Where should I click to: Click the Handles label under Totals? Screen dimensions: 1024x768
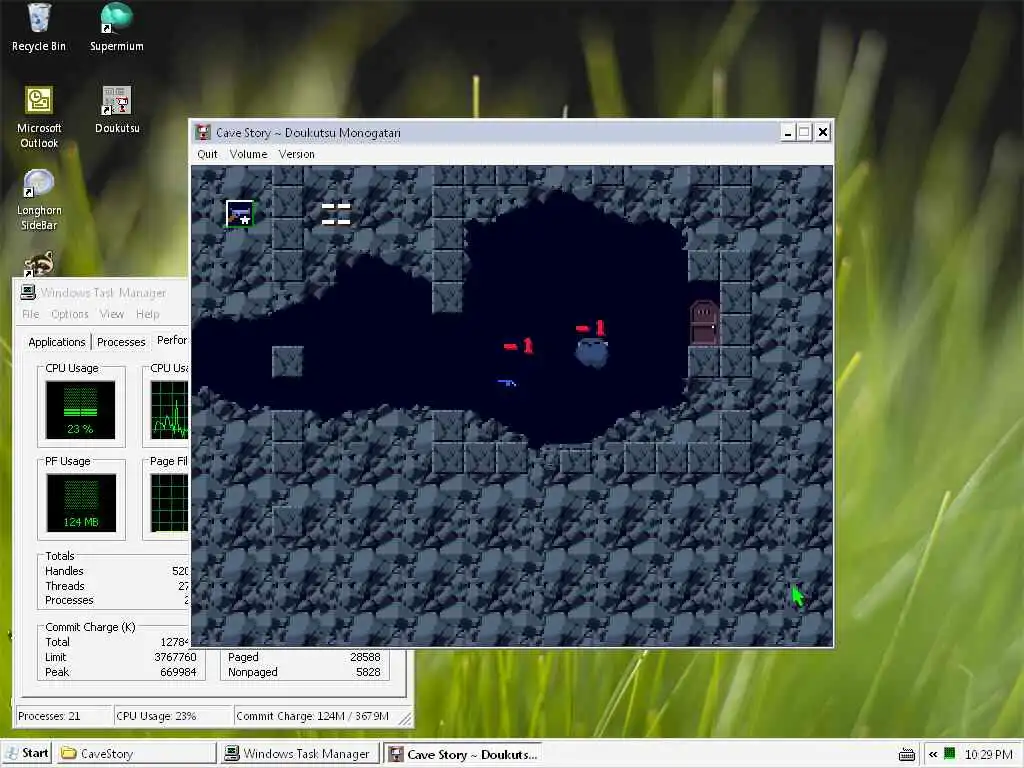64,571
